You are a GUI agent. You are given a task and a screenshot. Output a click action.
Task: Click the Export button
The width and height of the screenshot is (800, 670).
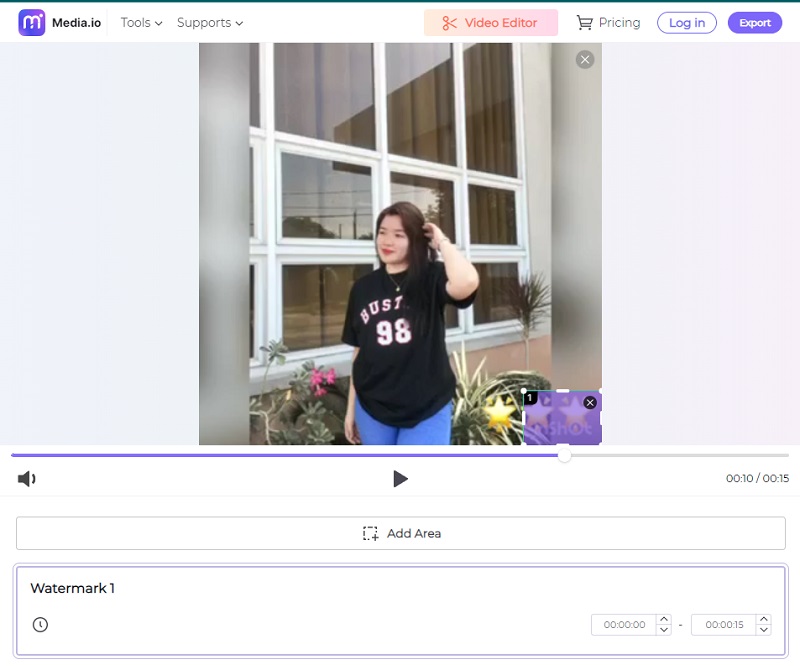coord(755,22)
